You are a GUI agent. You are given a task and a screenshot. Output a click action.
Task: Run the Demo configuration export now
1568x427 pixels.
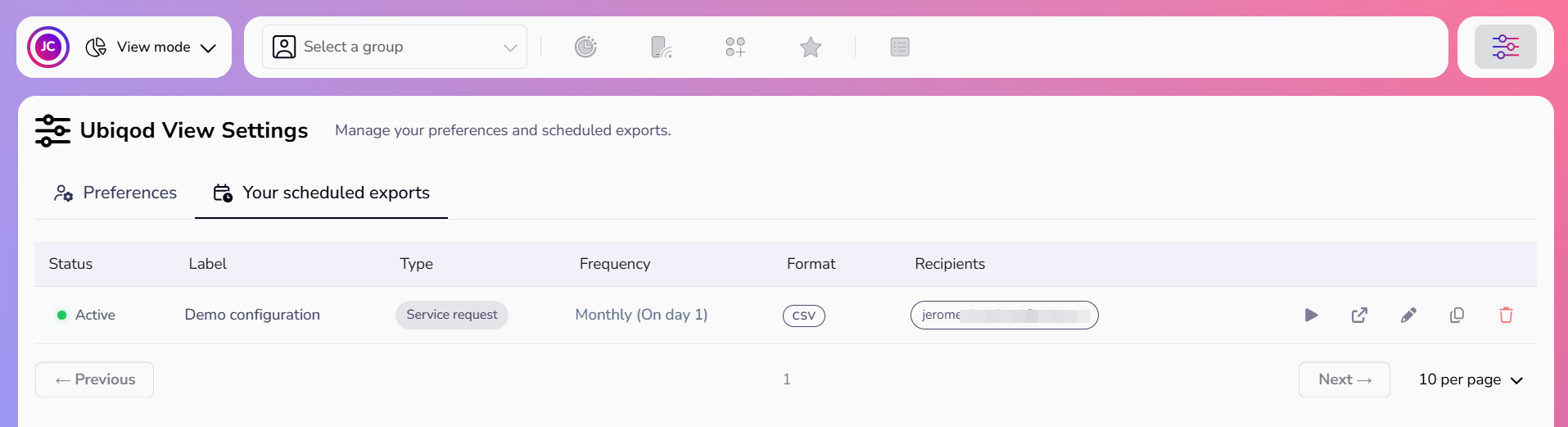pos(1311,315)
